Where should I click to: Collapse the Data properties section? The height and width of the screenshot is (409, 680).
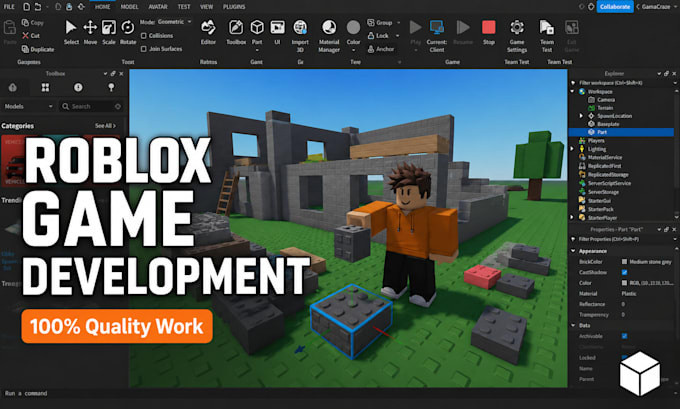click(573, 325)
